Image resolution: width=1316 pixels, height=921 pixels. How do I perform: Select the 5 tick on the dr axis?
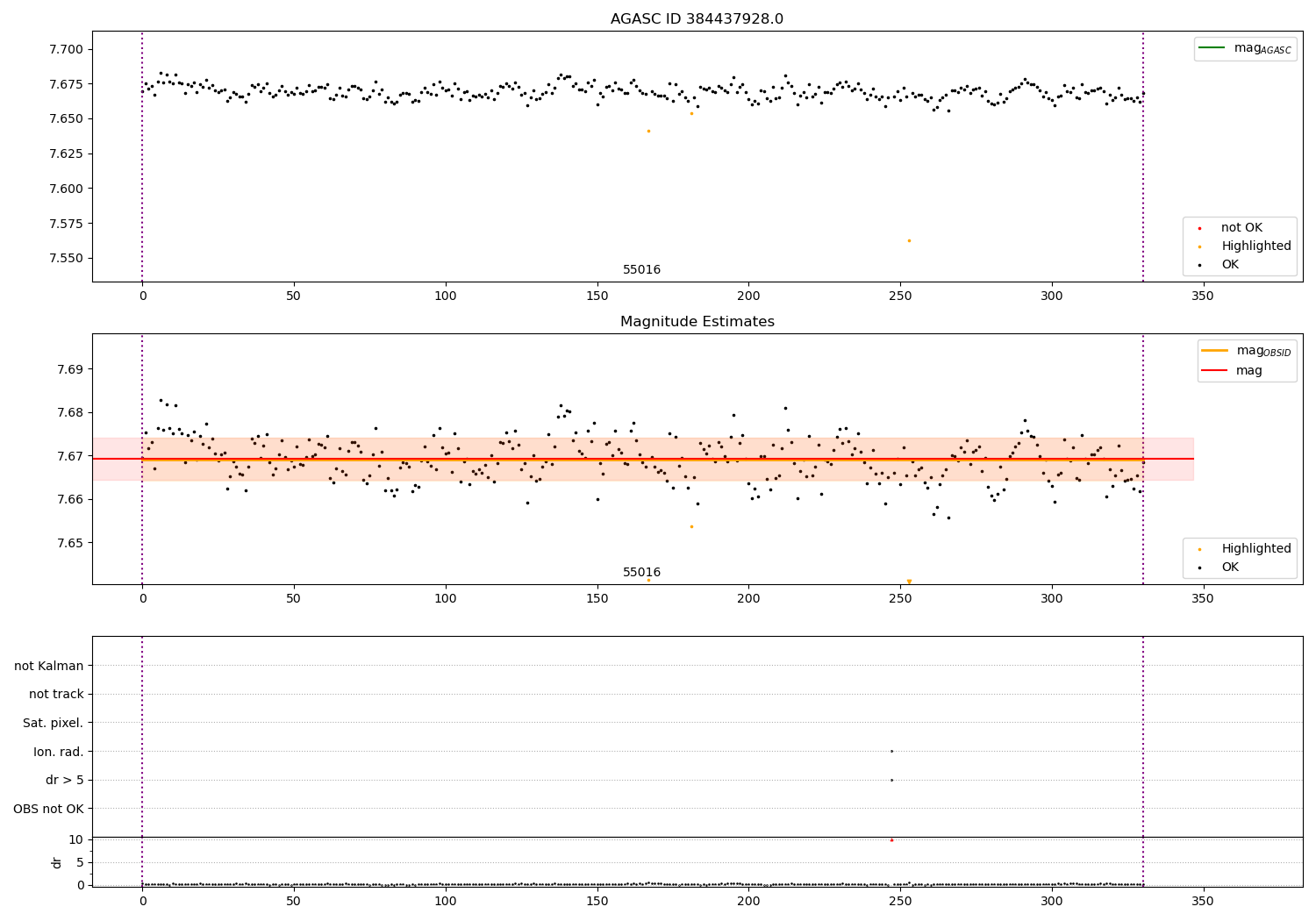pyautogui.click(x=81, y=863)
